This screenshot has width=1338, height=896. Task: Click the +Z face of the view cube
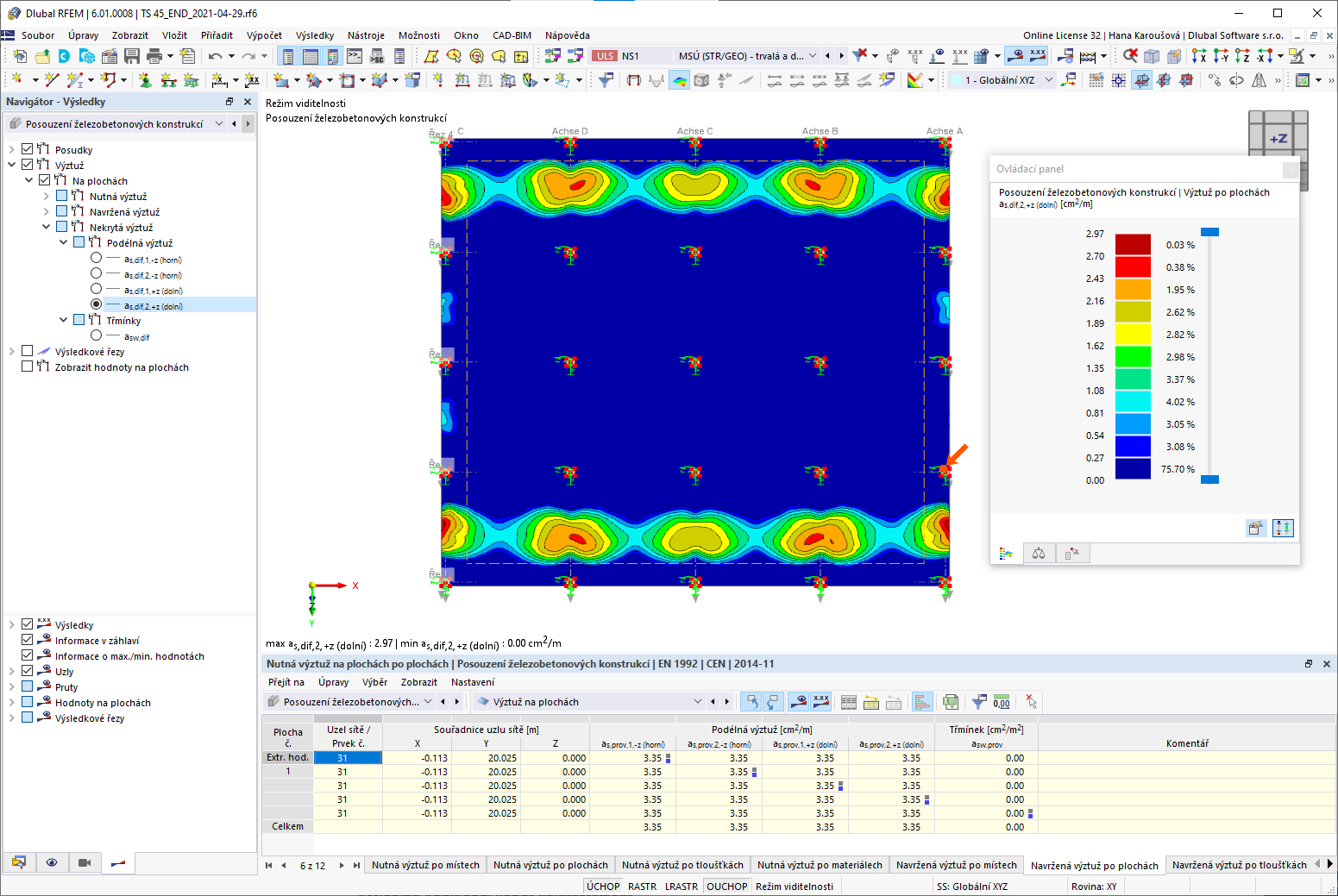[x=1278, y=138]
